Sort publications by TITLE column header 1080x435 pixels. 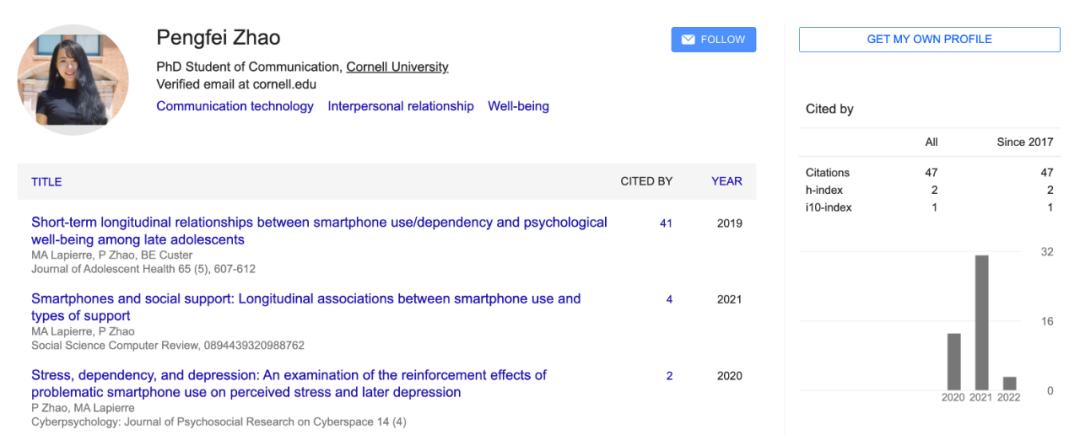pyautogui.click(x=46, y=182)
